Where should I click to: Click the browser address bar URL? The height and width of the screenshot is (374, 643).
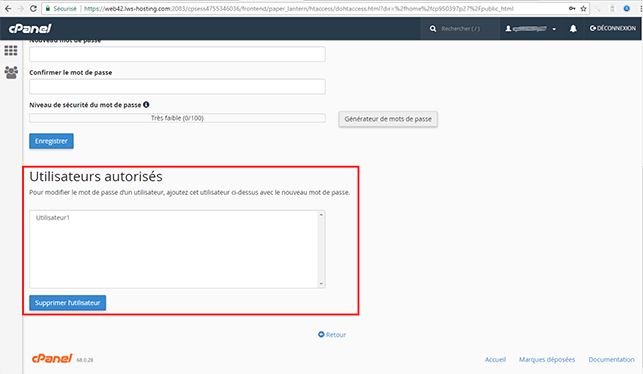pyautogui.click(x=299, y=9)
